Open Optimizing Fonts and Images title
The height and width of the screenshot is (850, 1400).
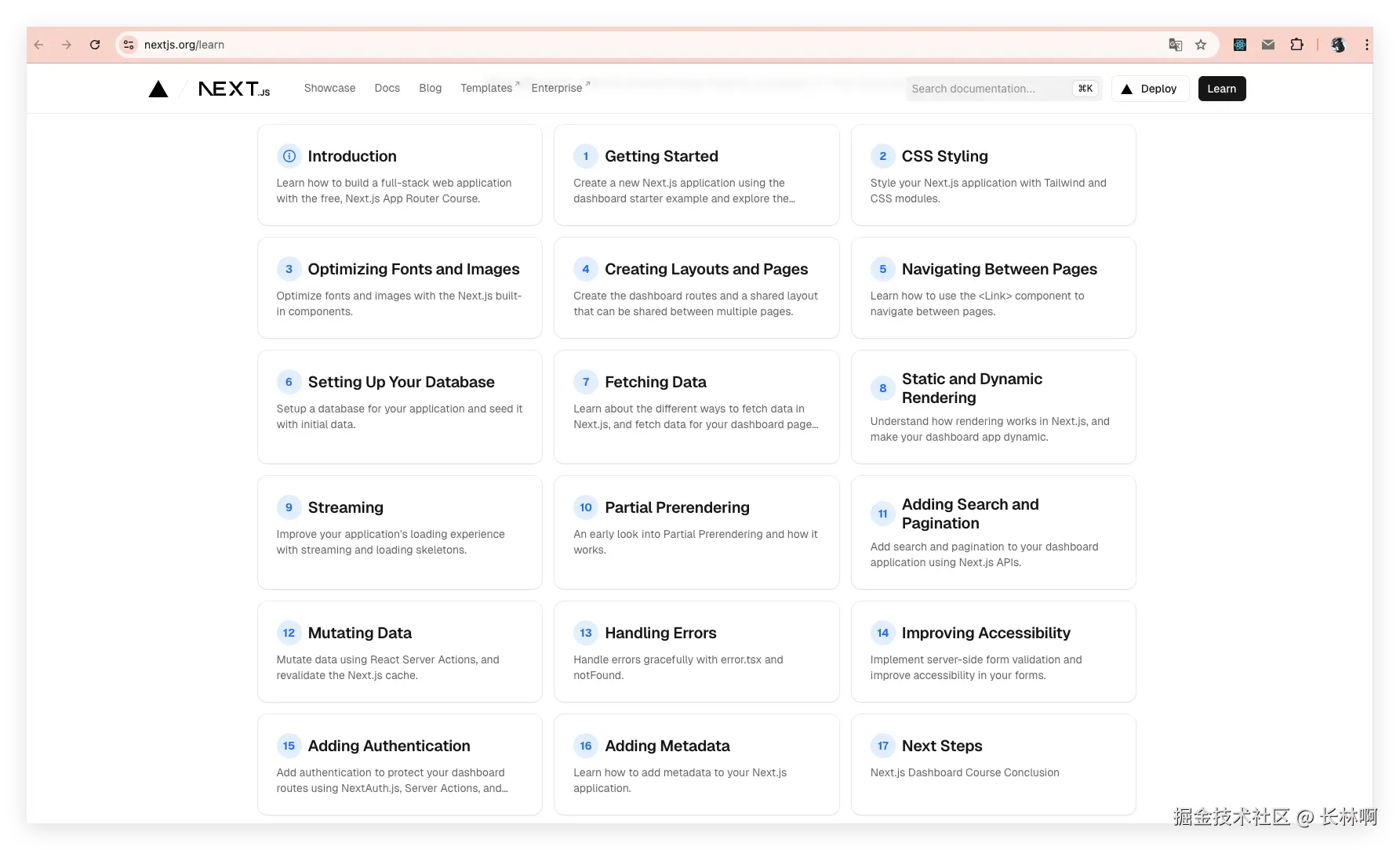413,269
